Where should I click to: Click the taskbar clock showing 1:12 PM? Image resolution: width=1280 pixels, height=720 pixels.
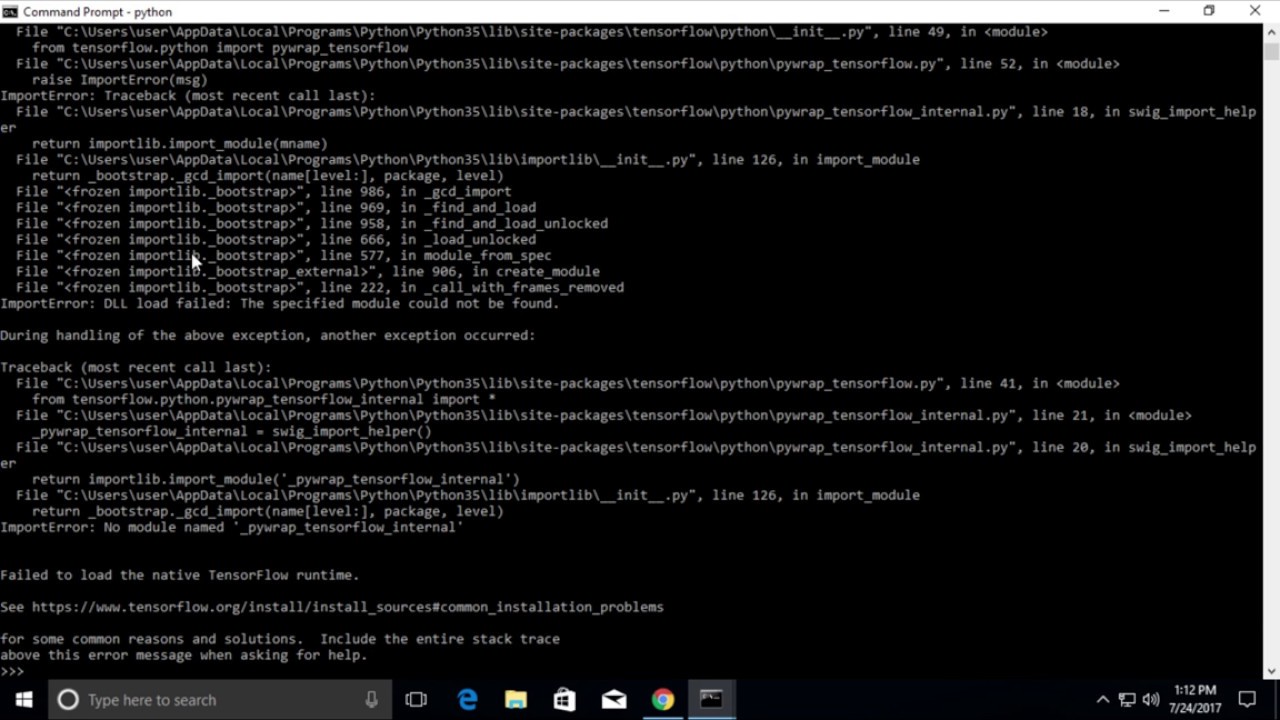click(1194, 699)
